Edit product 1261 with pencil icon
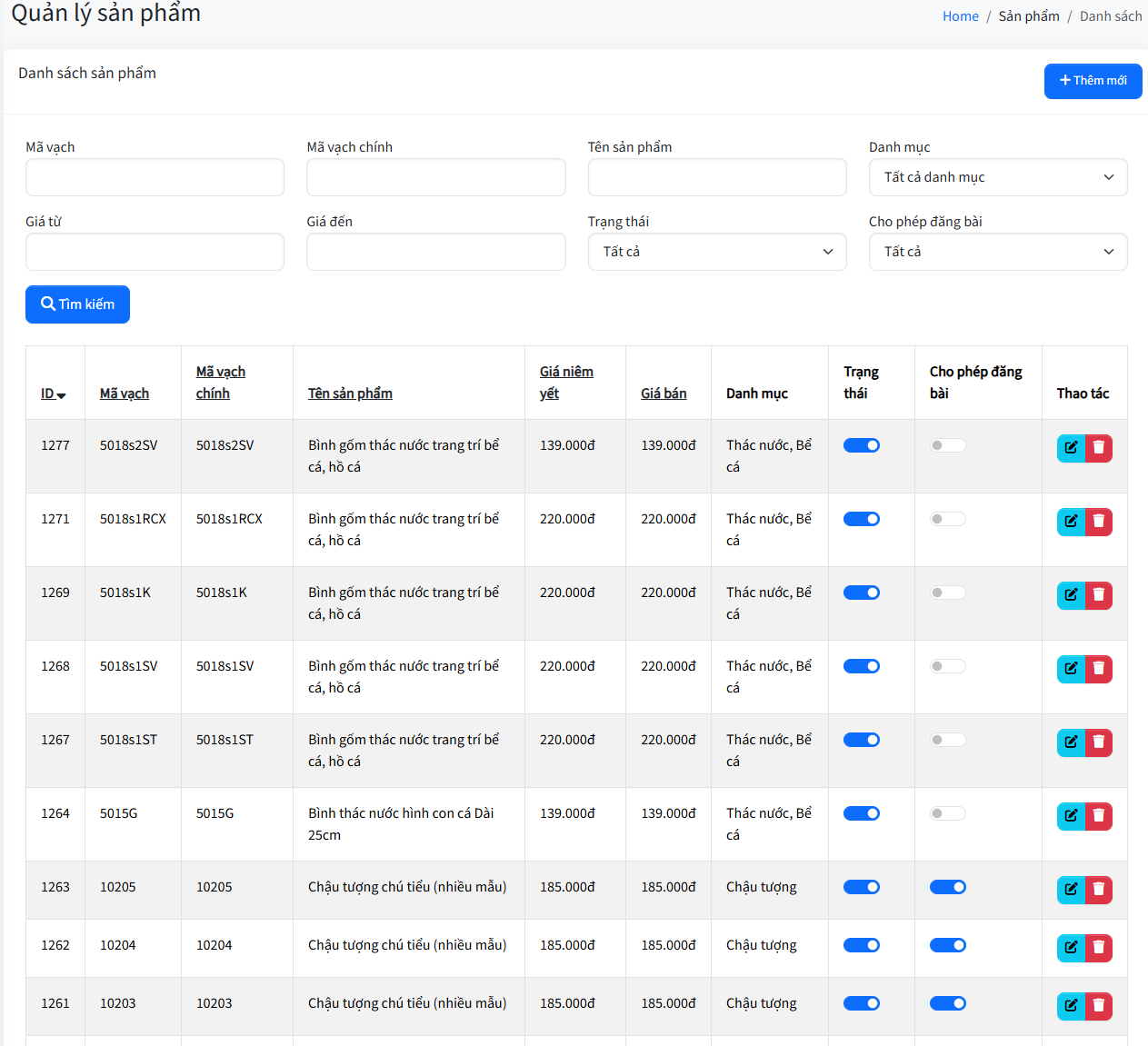 click(1071, 1006)
